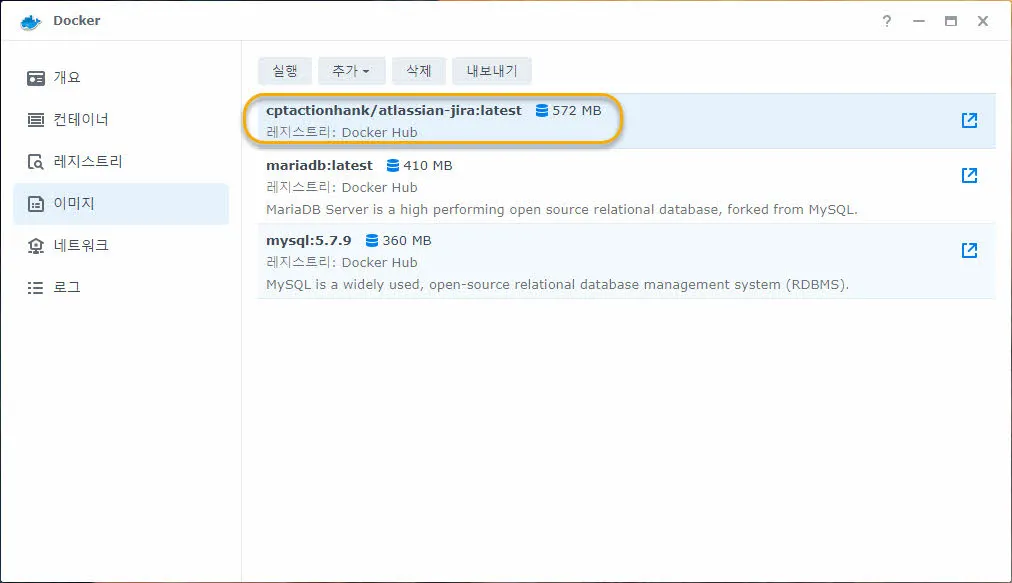This screenshot has height=583, width=1012.
Task: Open external link for mariadb:latest image
Action: pyautogui.click(x=968, y=174)
